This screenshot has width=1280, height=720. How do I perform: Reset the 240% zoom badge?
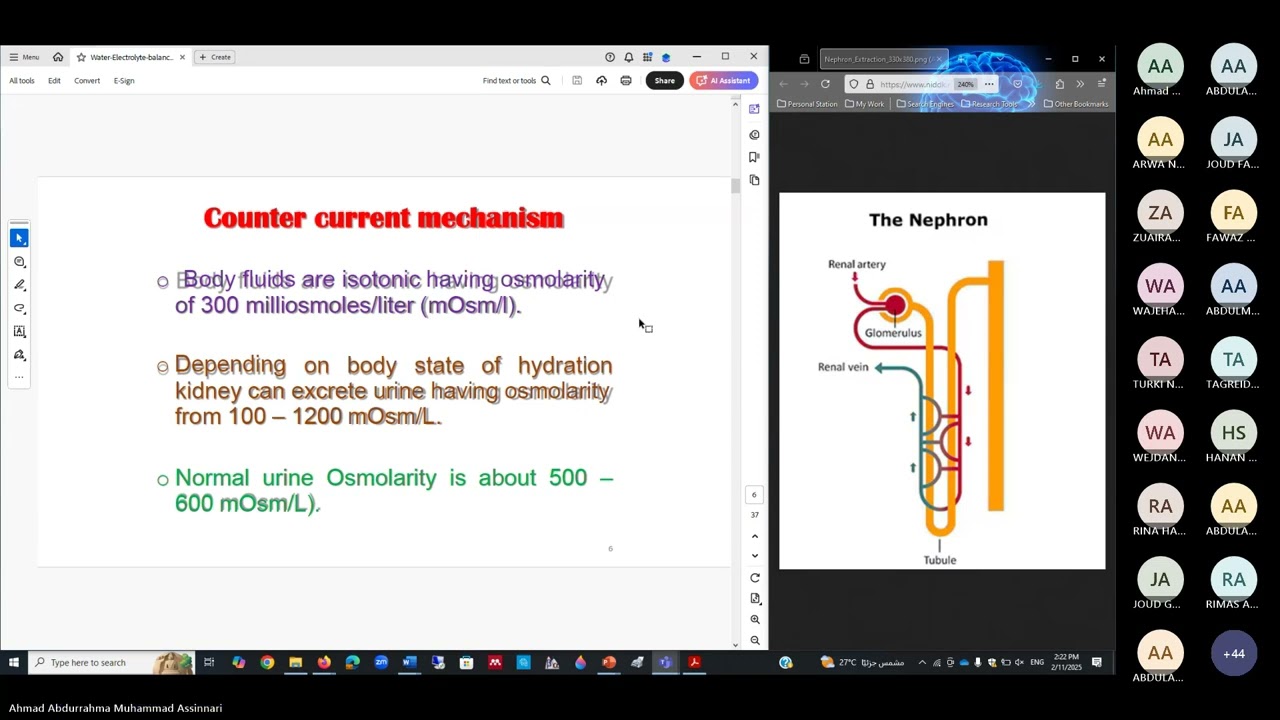click(965, 84)
